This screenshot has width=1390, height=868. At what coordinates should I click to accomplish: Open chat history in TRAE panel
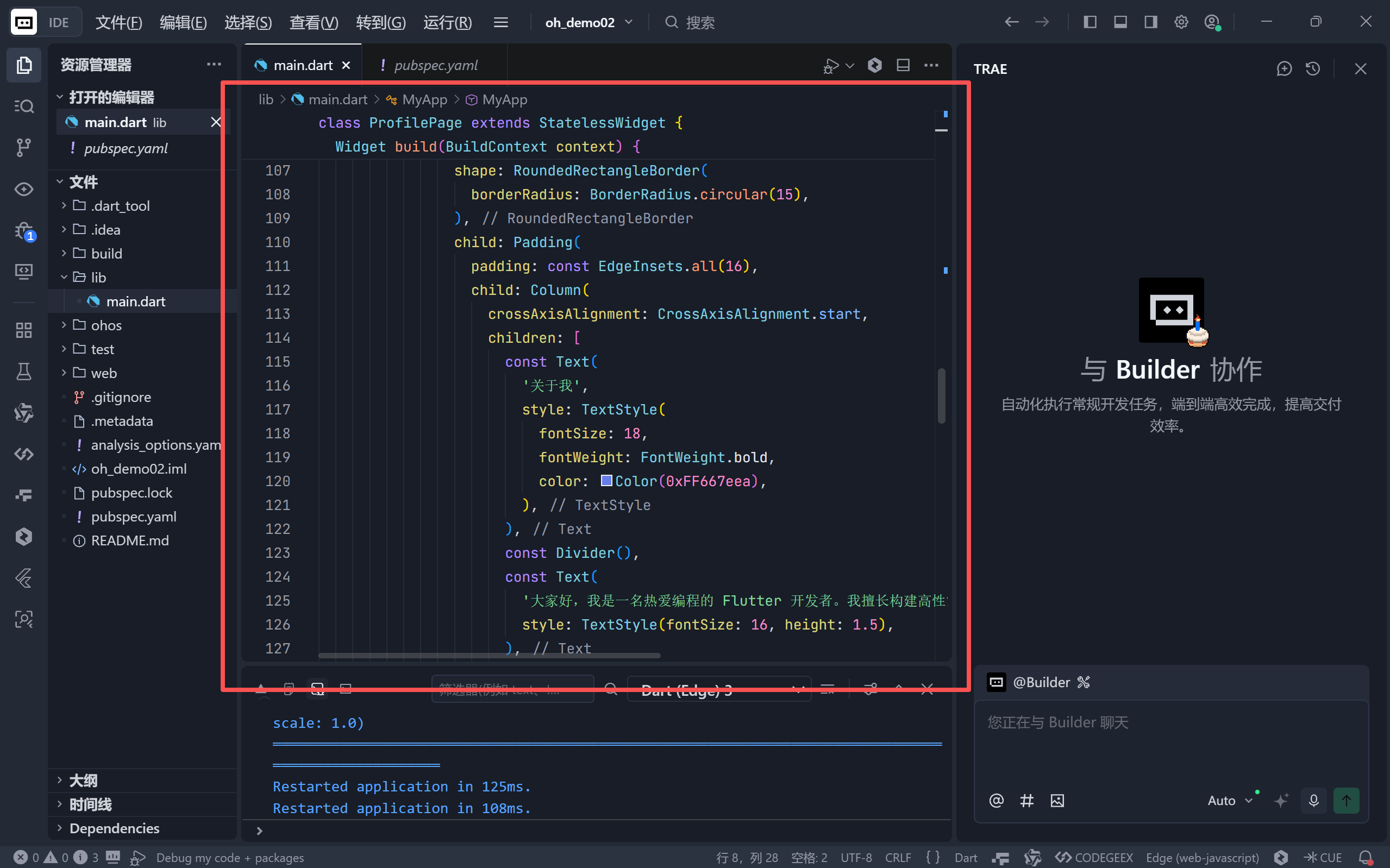point(1312,69)
